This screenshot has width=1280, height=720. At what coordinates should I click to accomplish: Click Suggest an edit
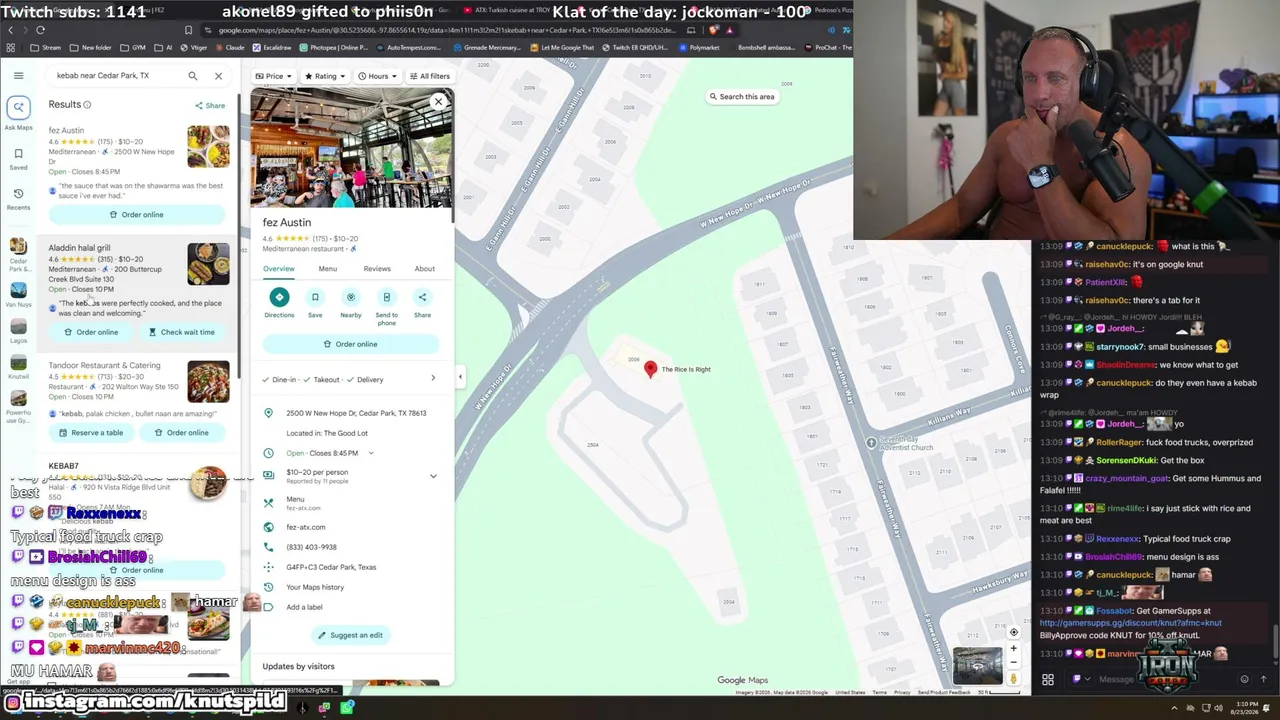351,635
